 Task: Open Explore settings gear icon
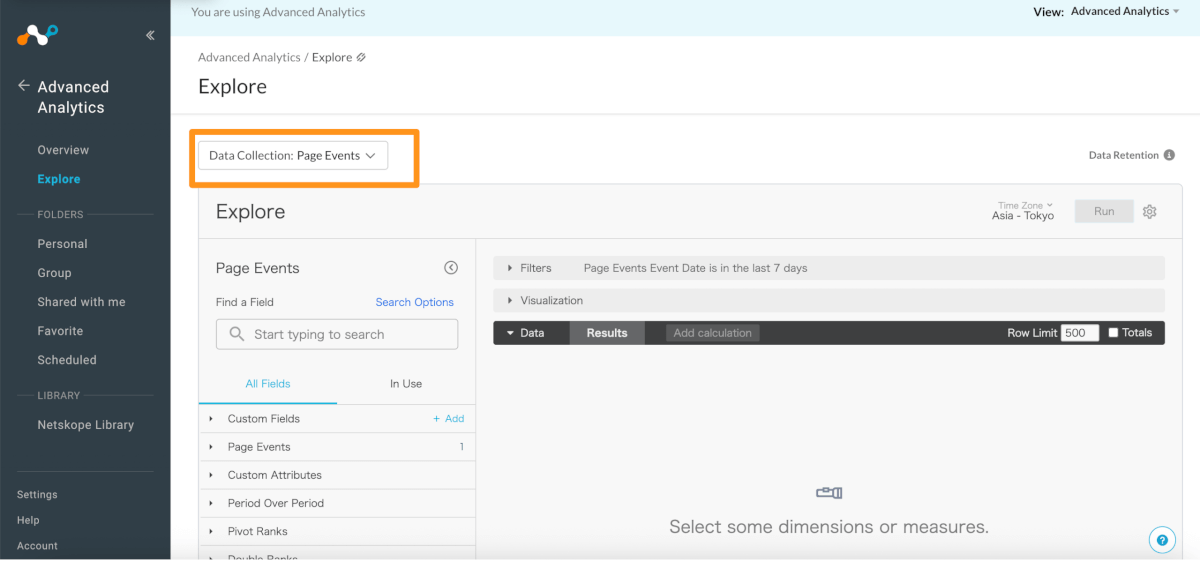tap(1150, 212)
